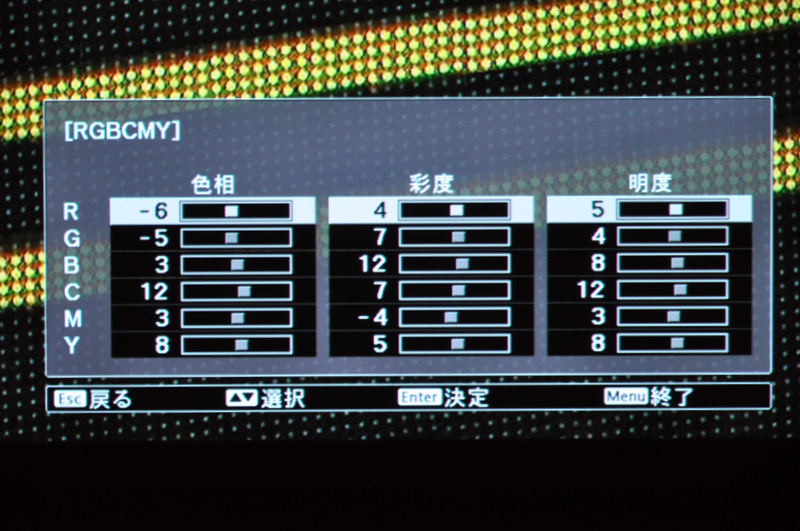800x531 pixels.
Task: Click the Esc key icon for 戻る
Action: tap(70, 399)
